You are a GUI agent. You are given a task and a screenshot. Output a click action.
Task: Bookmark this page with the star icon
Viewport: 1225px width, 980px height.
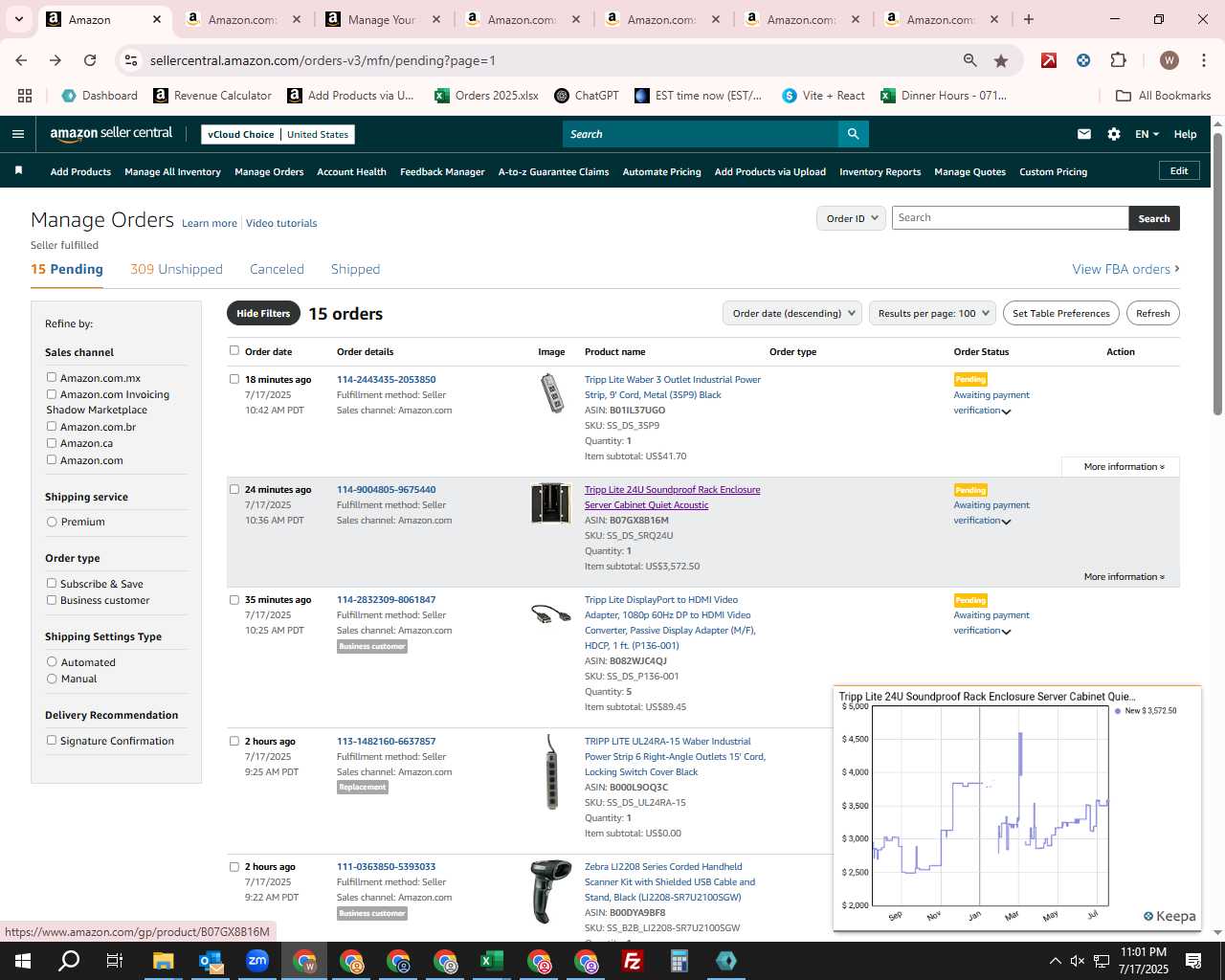(x=1001, y=60)
